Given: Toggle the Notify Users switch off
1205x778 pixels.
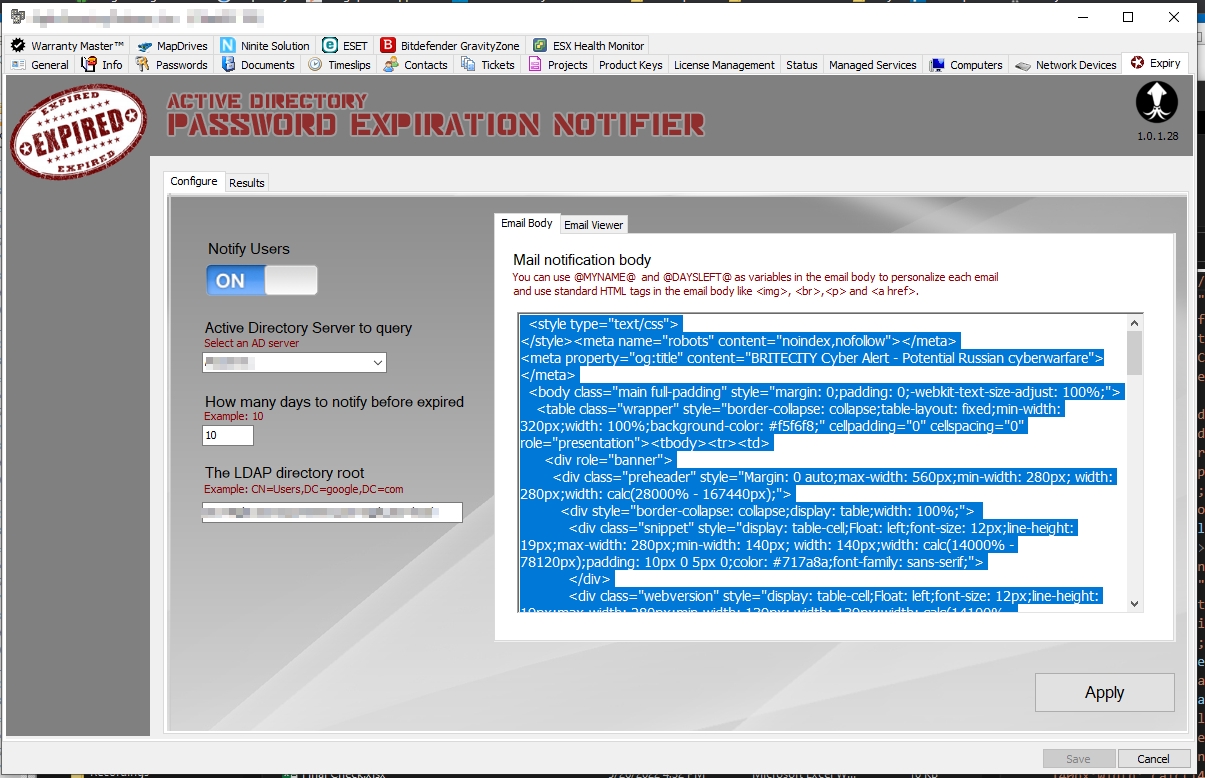Looking at the screenshot, I should click(x=262, y=281).
